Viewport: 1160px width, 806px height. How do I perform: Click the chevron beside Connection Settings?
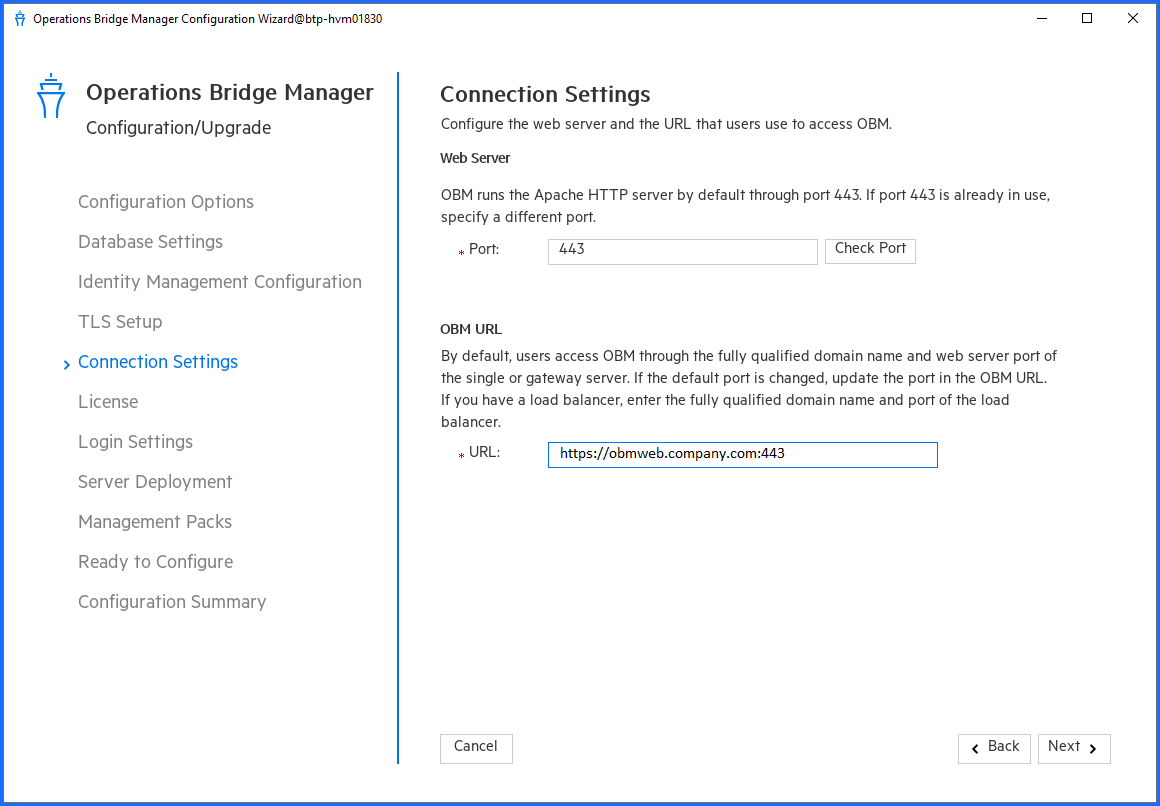66,362
